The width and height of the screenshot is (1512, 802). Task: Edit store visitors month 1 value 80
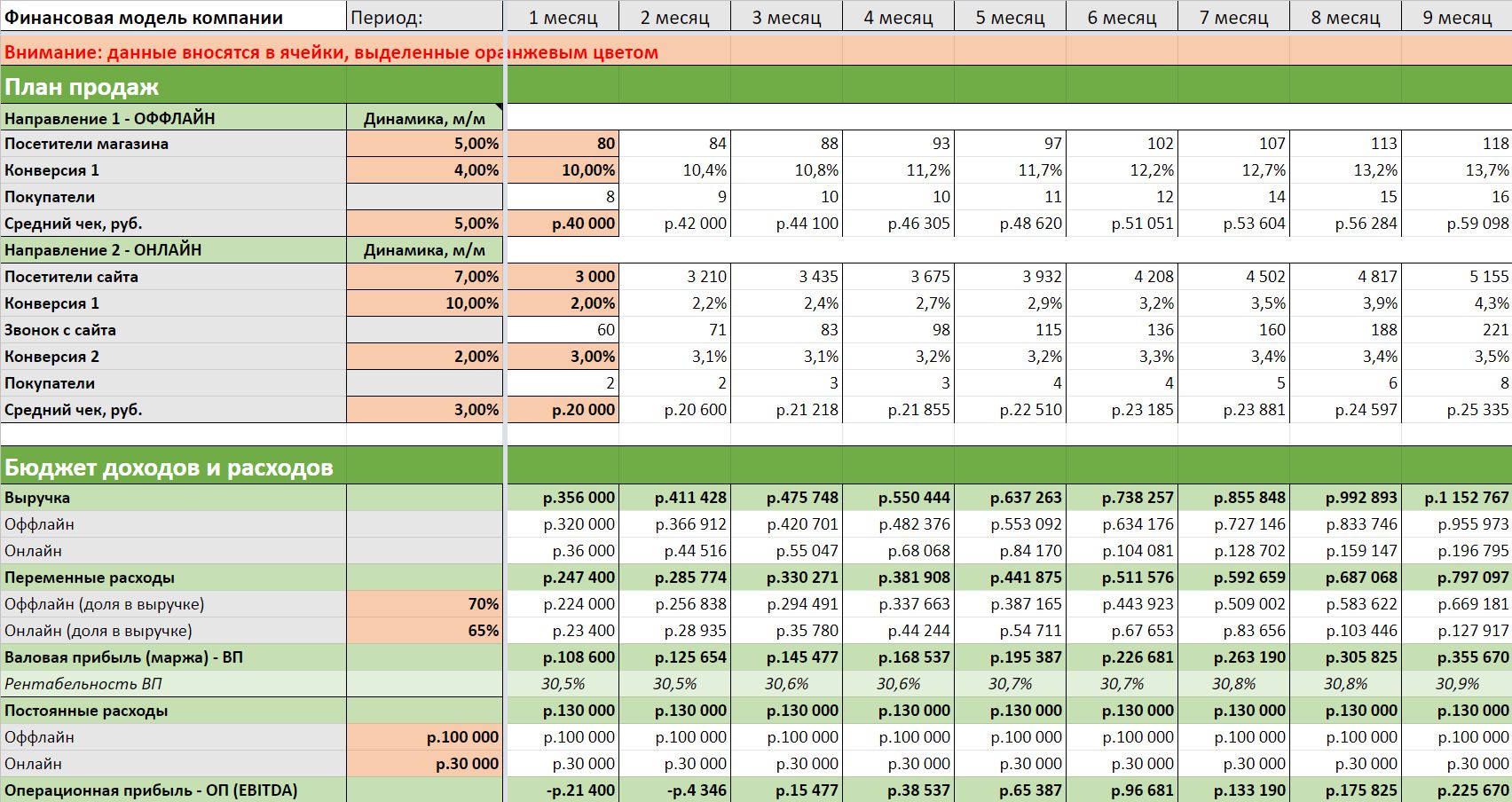pos(563,144)
